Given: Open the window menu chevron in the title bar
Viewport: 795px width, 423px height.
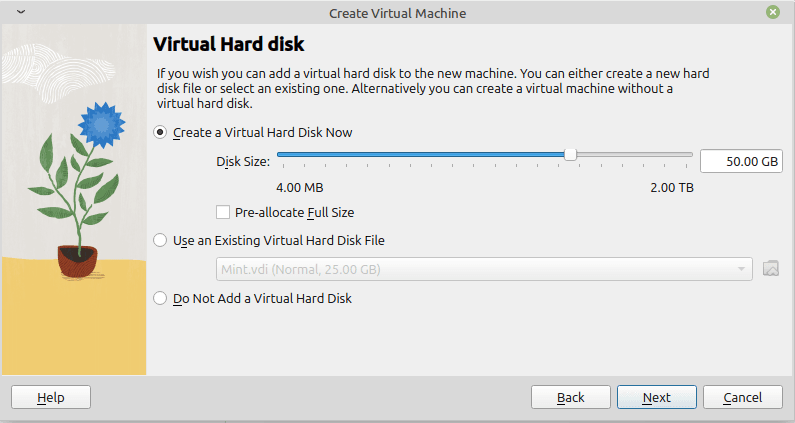Looking at the screenshot, I should coord(21,12).
